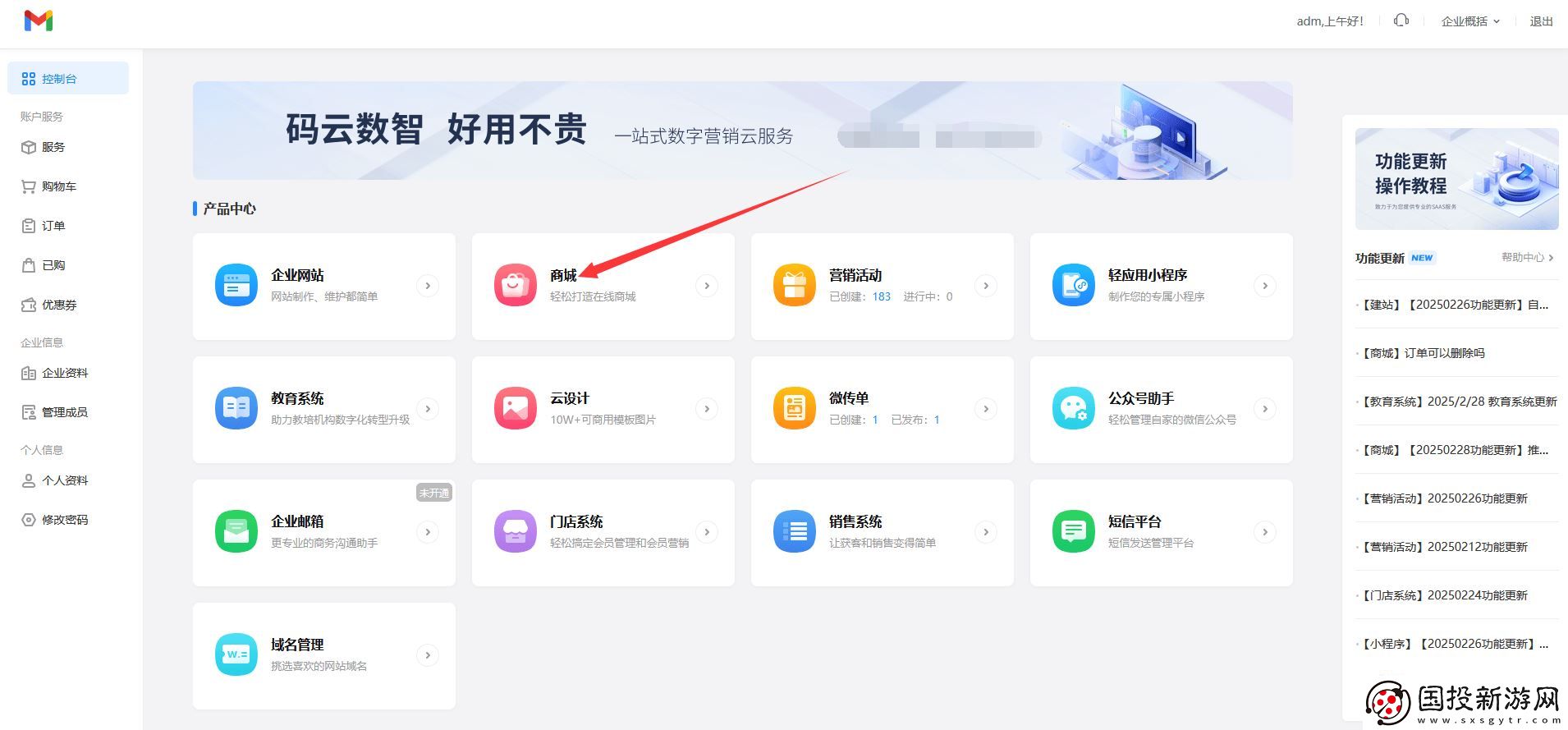Image resolution: width=1568 pixels, height=730 pixels.
Task: Expand the 企业邮箱 card arrow
Action: pyautogui.click(x=427, y=532)
